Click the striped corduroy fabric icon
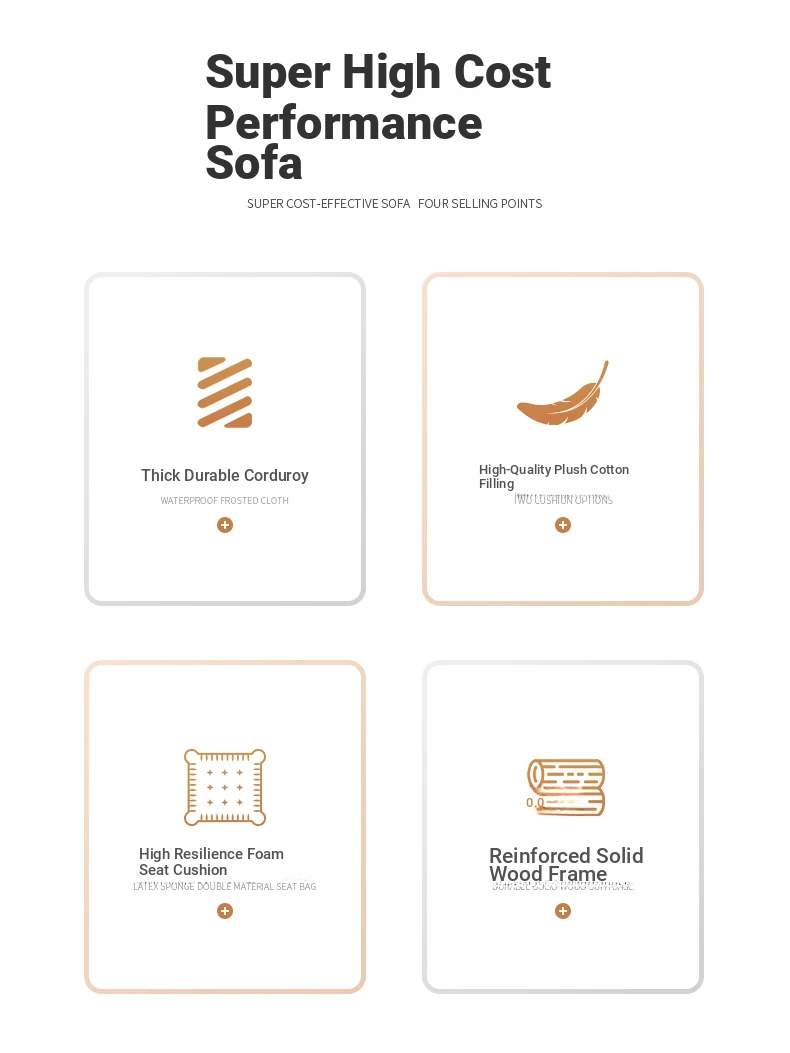Screen dimensions: 790x1053 (225, 392)
